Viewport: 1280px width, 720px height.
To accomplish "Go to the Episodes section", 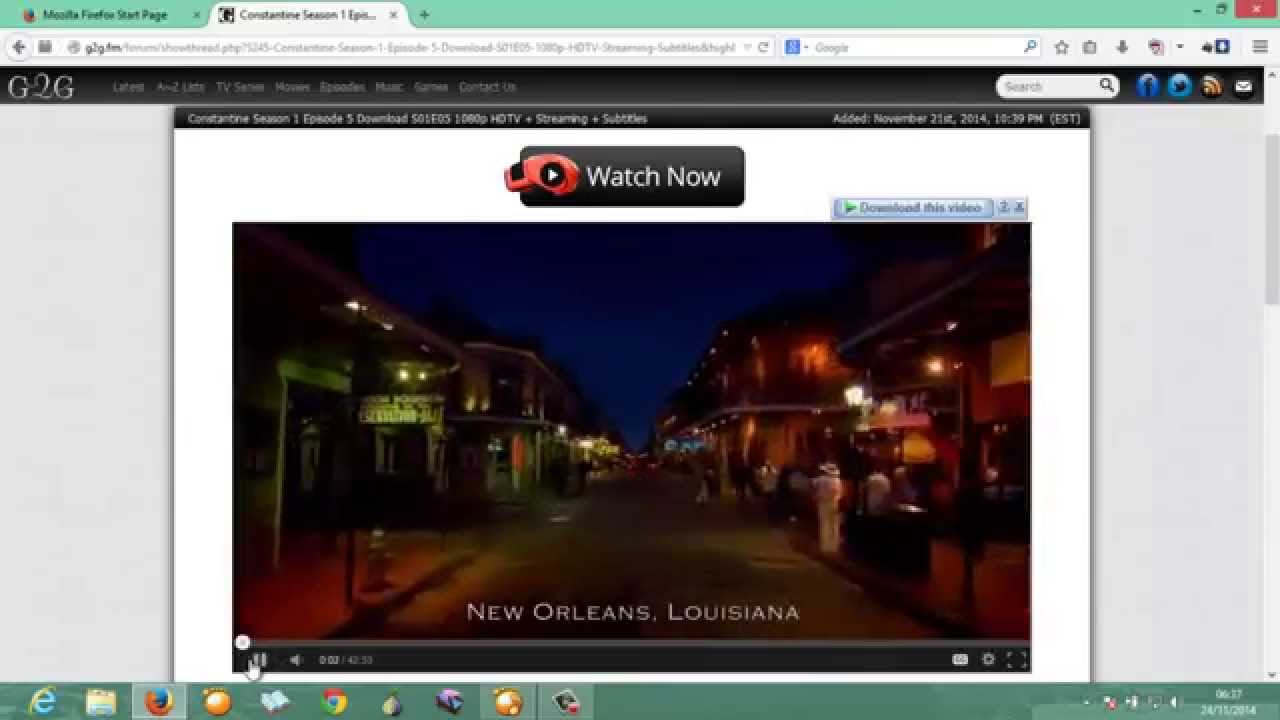I will tap(342, 87).
